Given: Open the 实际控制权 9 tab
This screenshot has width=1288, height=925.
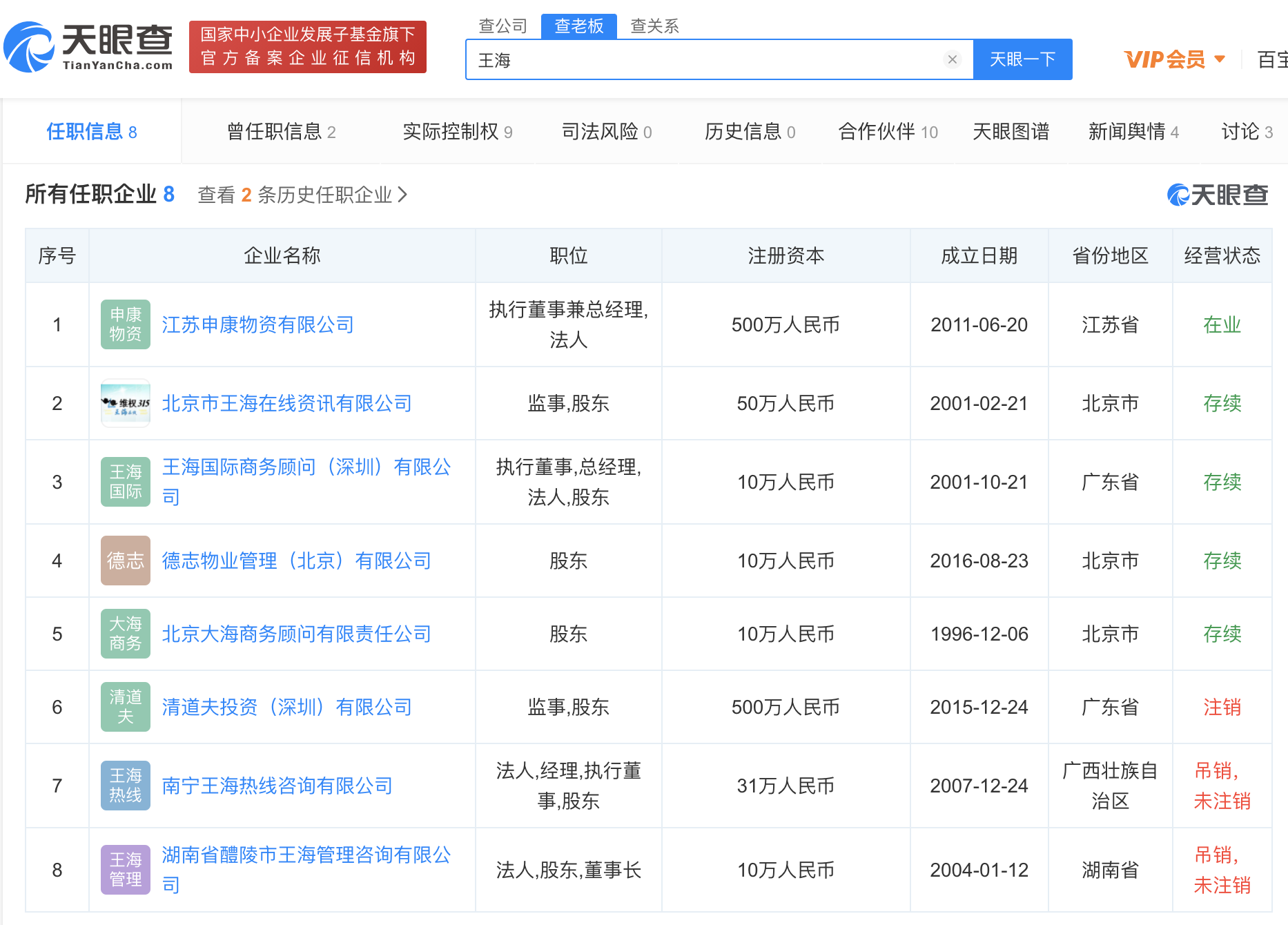Looking at the screenshot, I should coord(458,131).
